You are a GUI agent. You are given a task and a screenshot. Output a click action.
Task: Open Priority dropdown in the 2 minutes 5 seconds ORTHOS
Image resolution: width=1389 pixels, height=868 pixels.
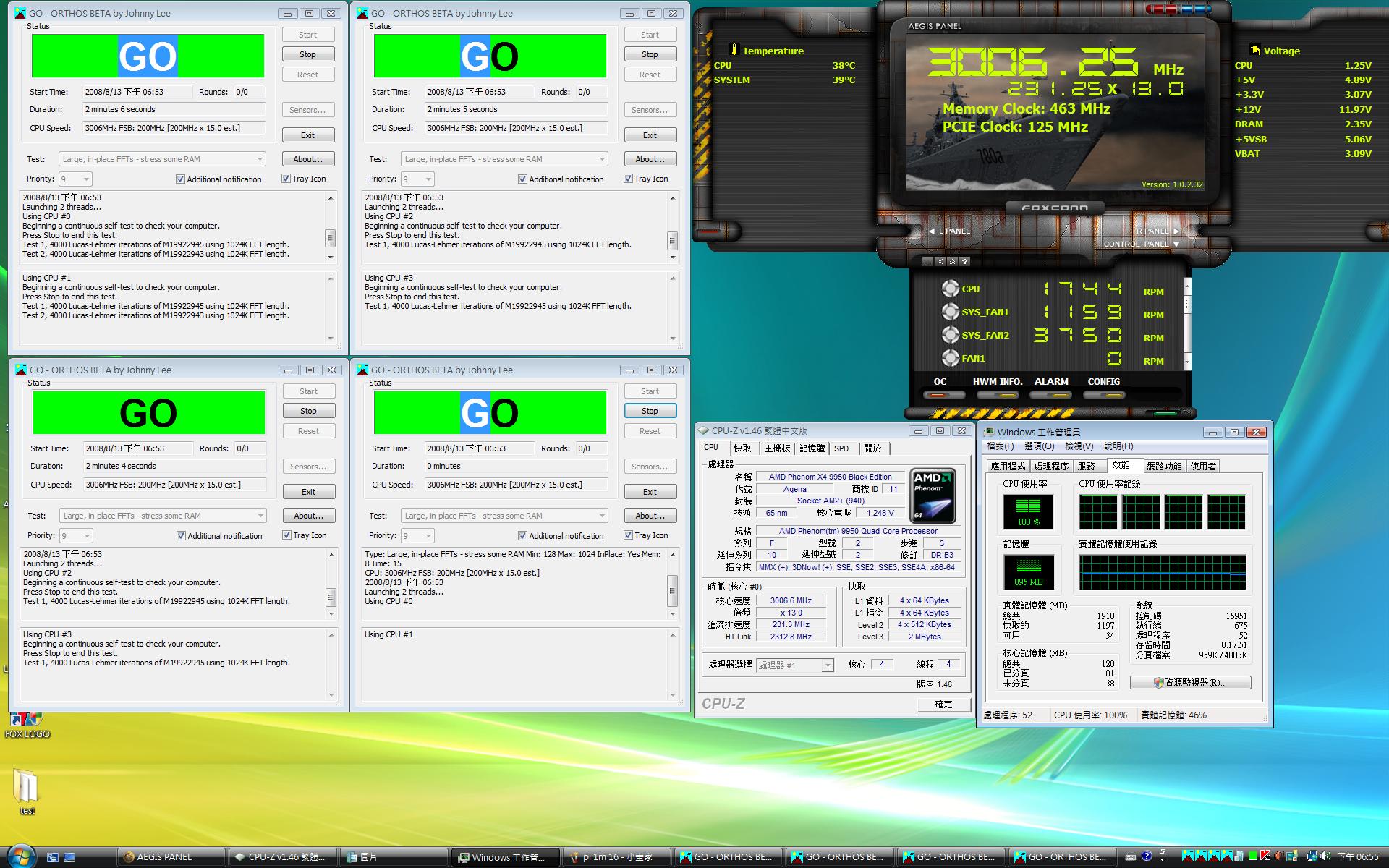point(417,179)
